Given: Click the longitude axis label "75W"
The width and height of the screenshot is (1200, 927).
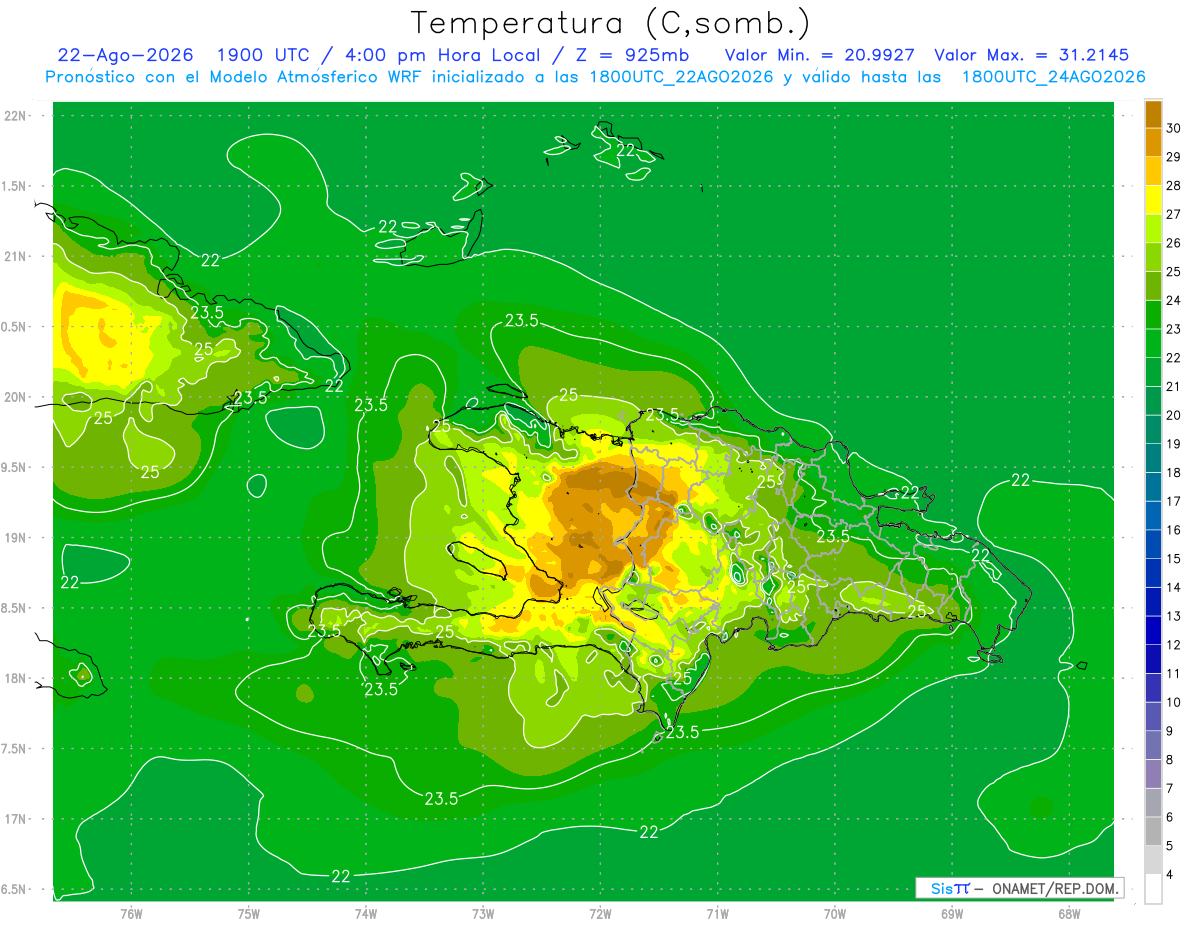Looking at the screenshot, I should 249,913.
